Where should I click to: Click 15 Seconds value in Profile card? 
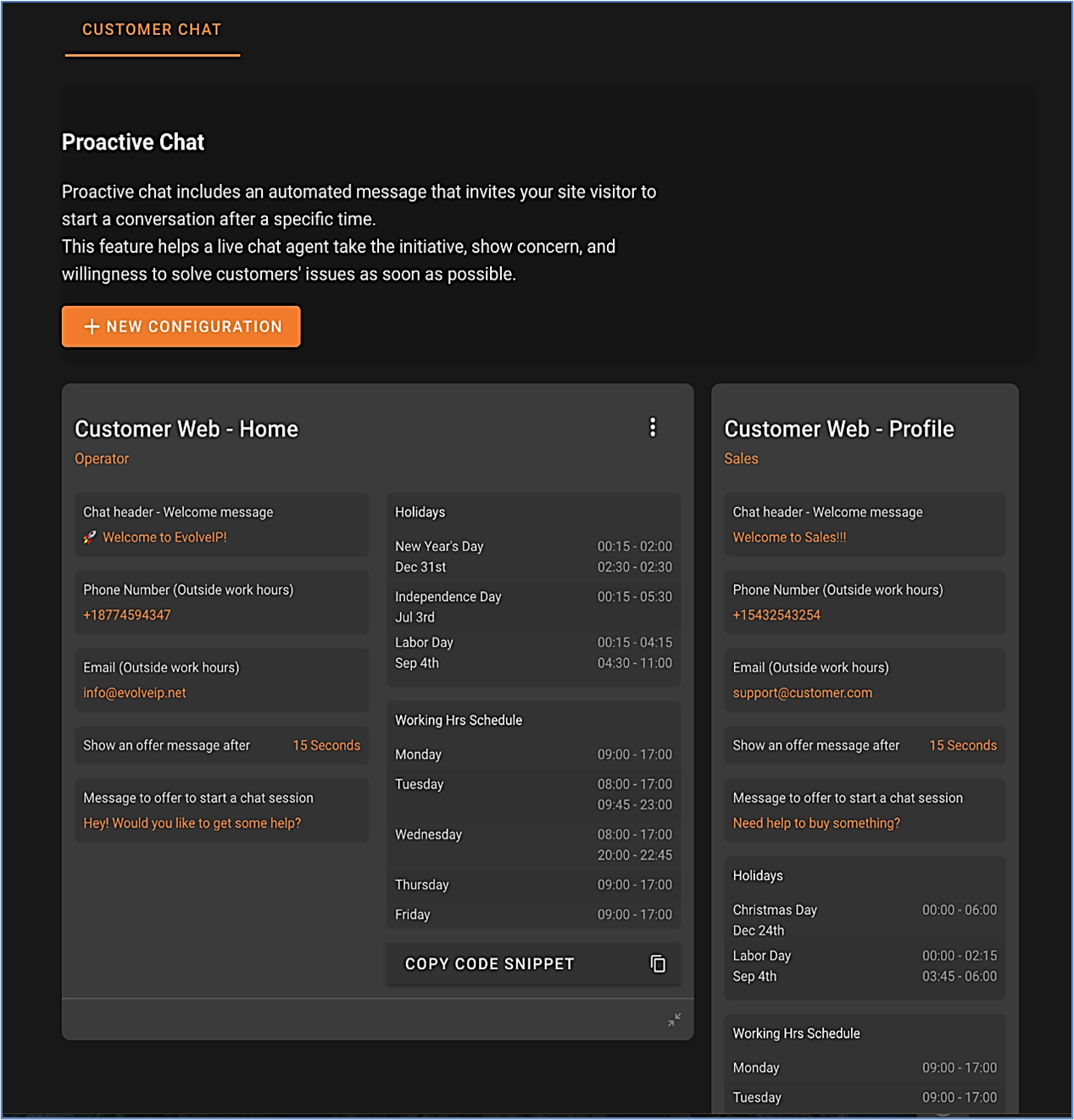coord(963,746)
